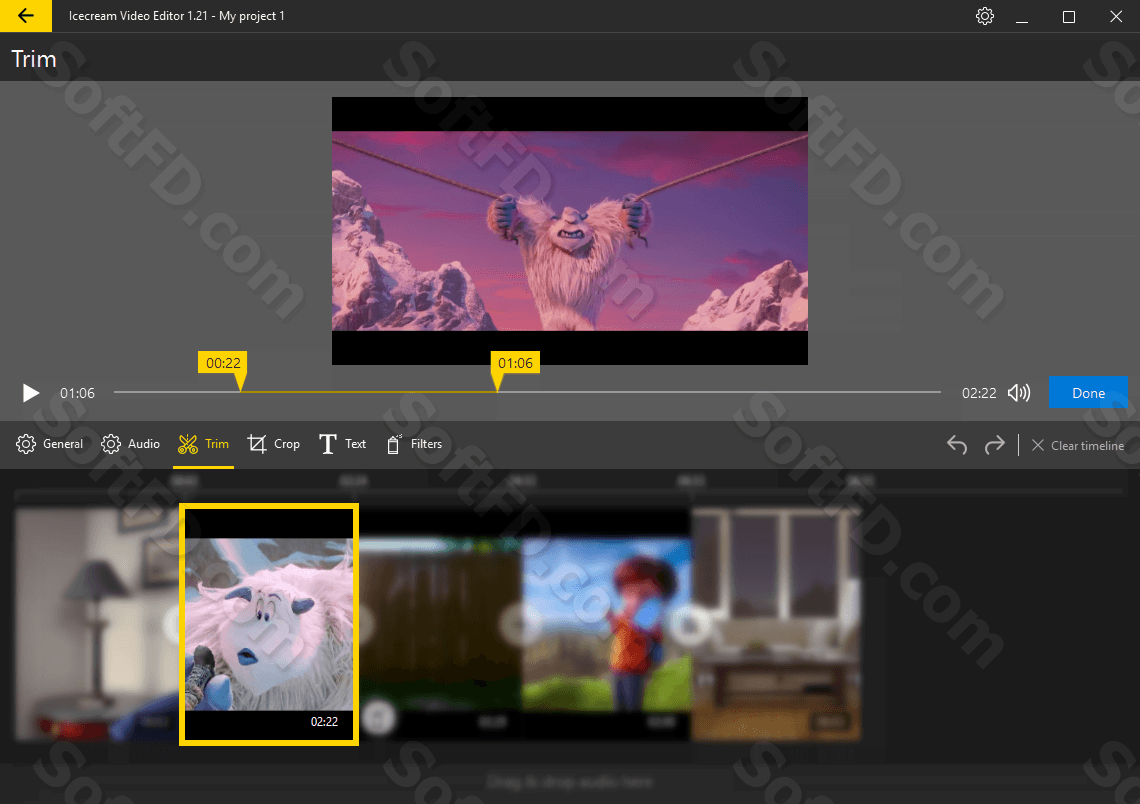Click the Done button
1140x804 pixels.
(1088, 393)
